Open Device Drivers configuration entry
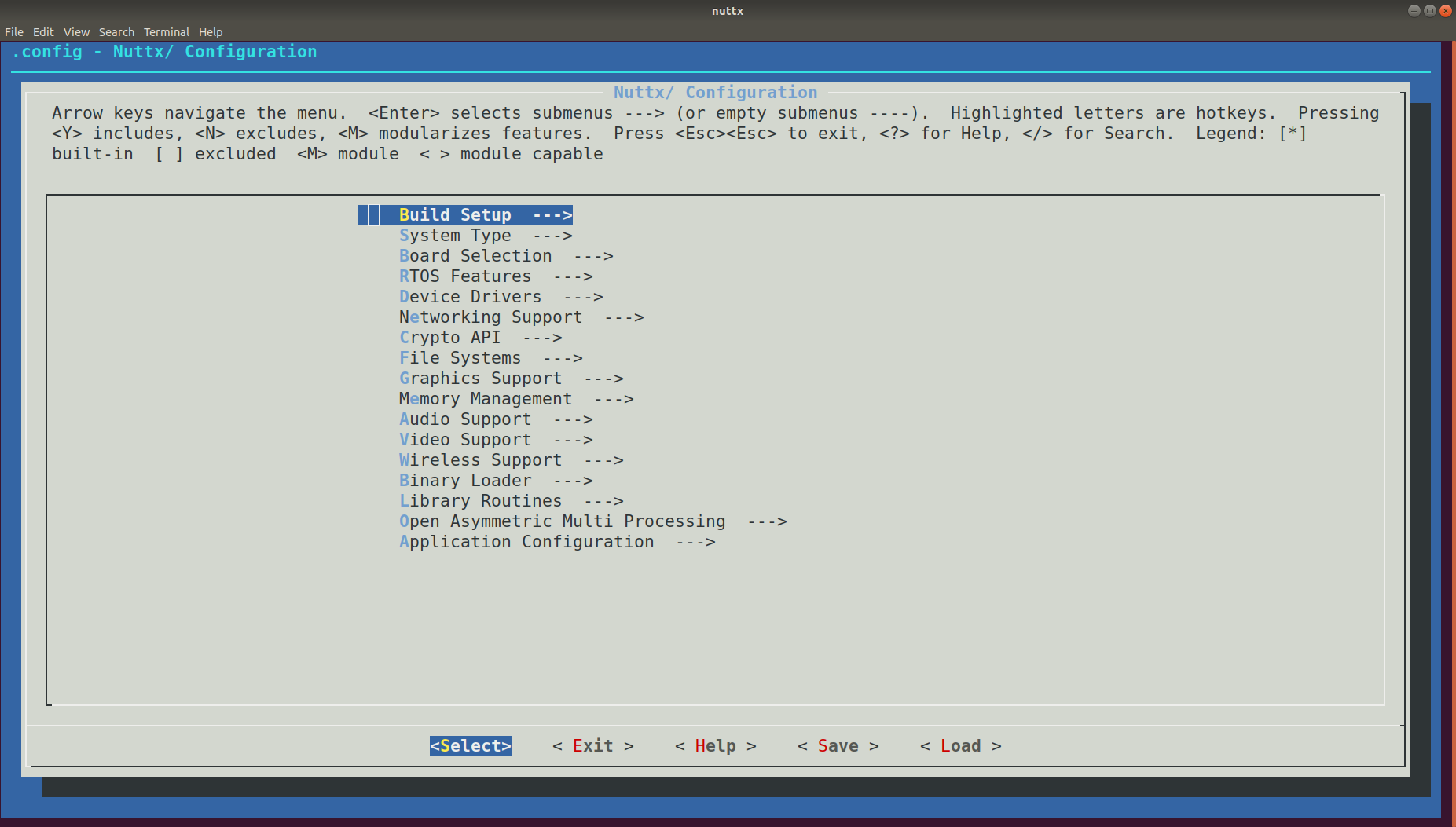Image resolution: width=1456 pixels, height=827 pixels. click(501, 297)
